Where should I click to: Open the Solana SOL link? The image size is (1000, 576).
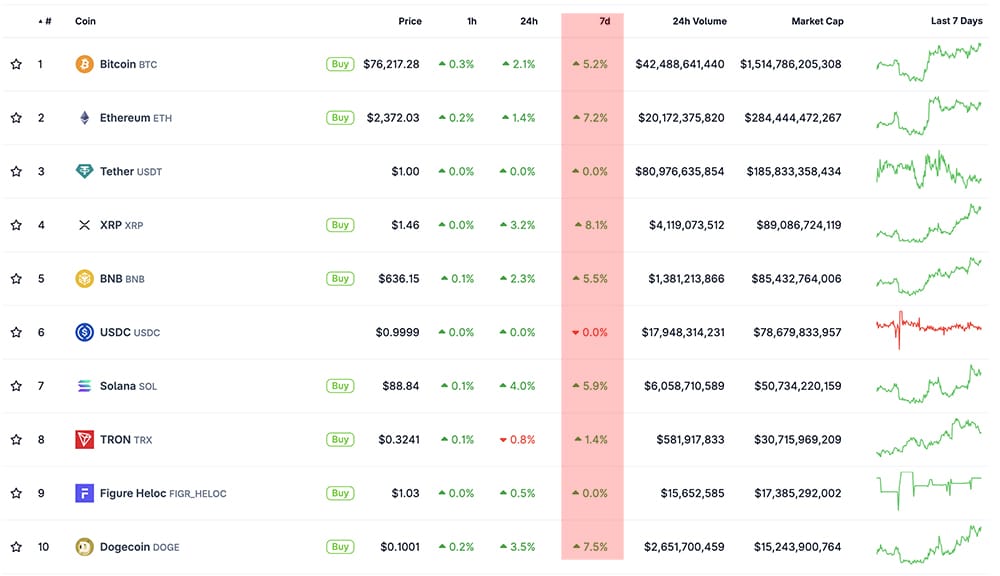[x=128, y=385]
